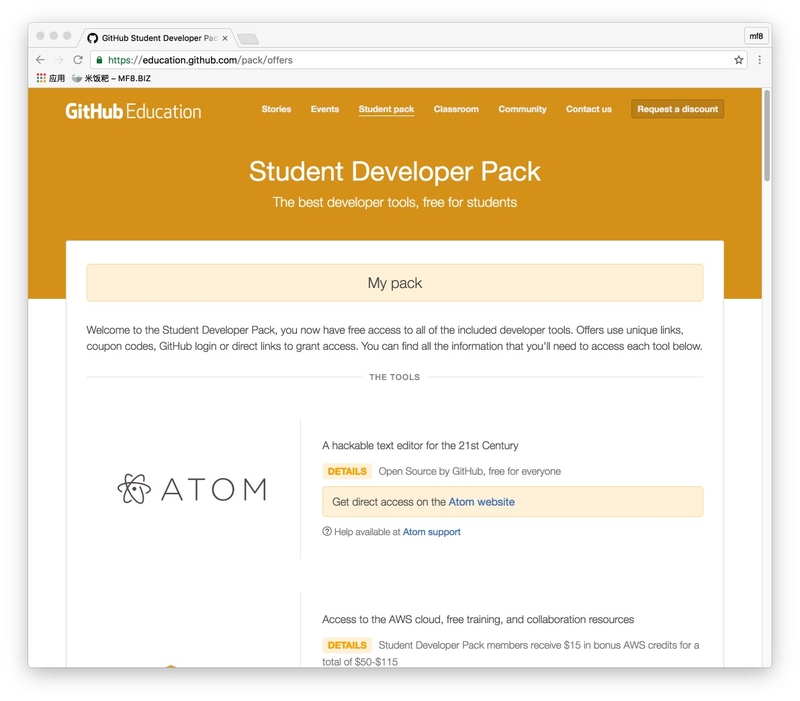Click Request a discount button

[x=677, y=109]
